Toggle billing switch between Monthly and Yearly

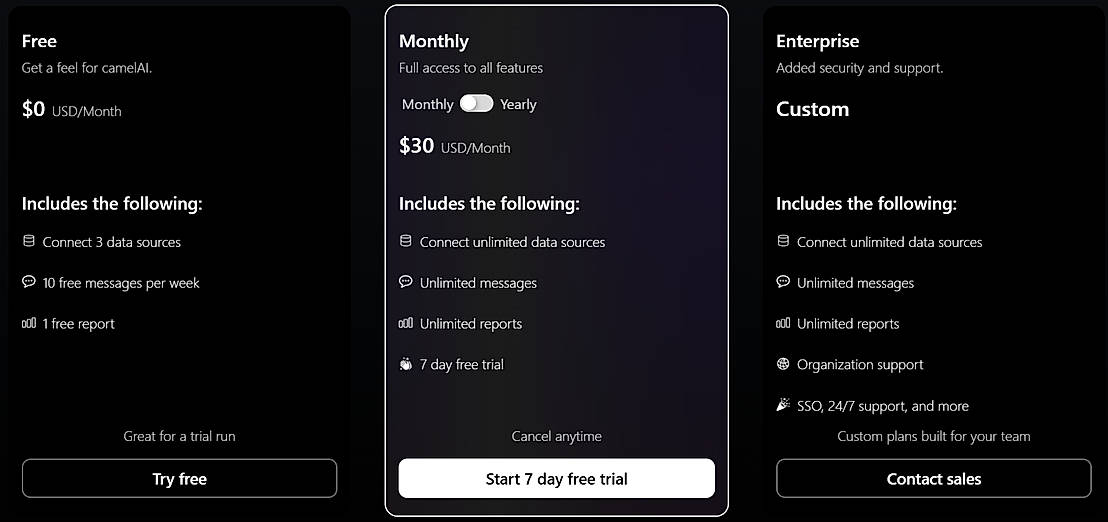476,104
